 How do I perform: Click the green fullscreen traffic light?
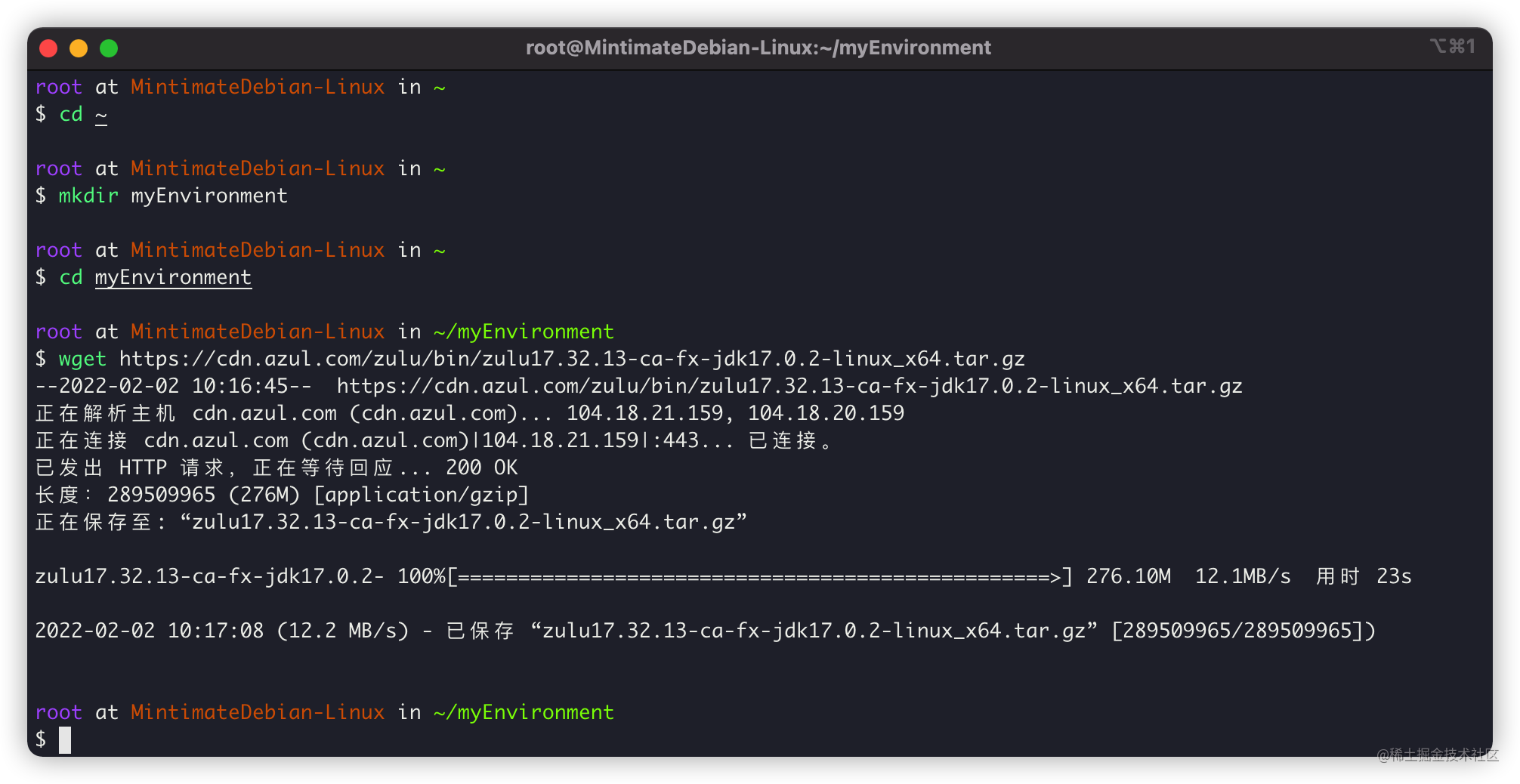(x=110, y=48)
